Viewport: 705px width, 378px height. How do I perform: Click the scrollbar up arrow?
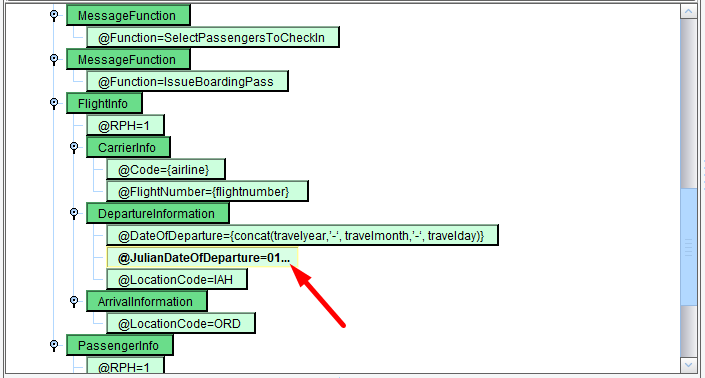click(688, 11)
